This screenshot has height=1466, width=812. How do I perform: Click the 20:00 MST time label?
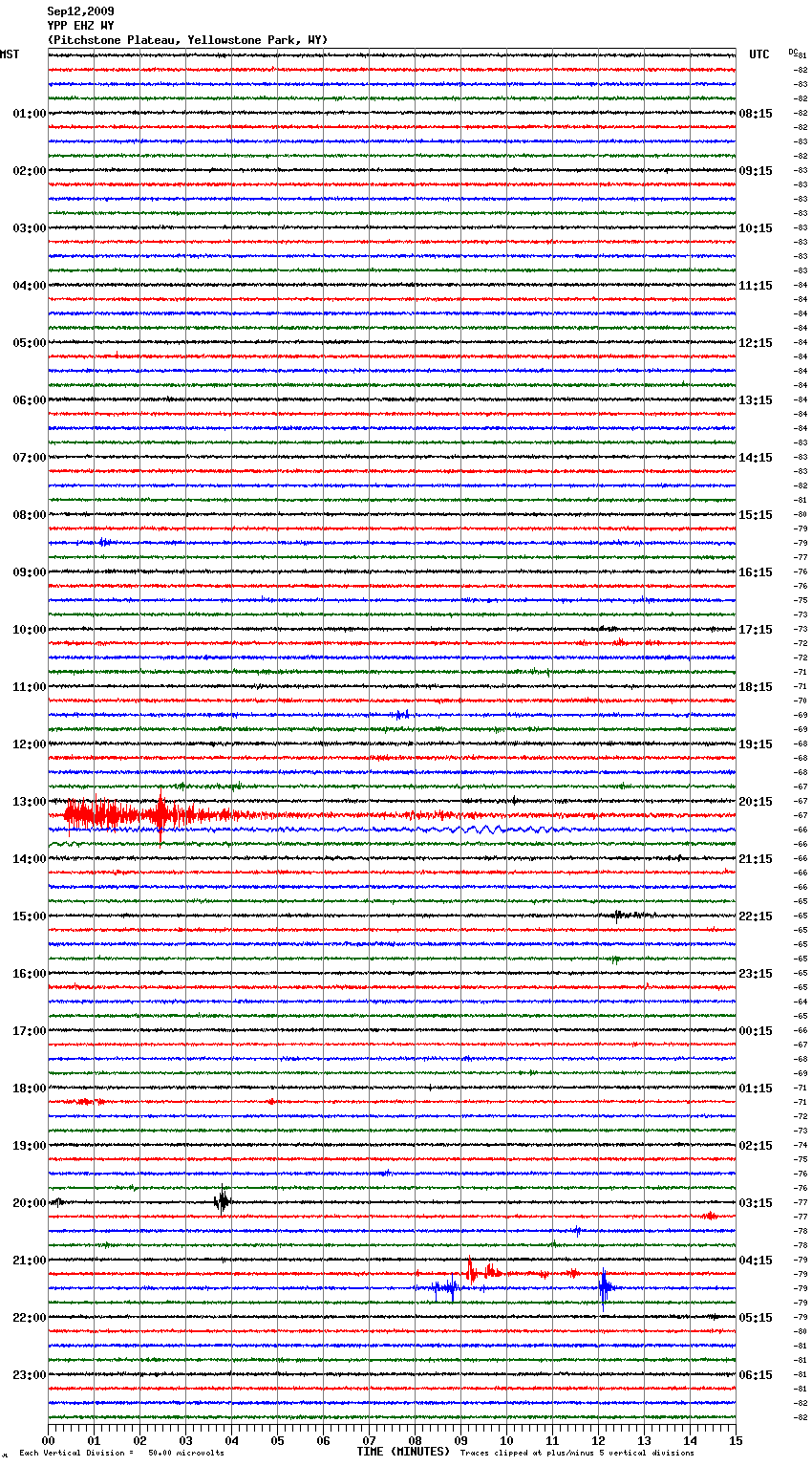29,1203
